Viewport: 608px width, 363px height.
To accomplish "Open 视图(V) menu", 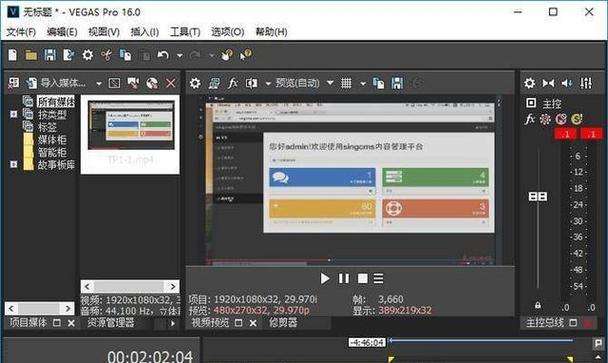I will click(x=104, y=32).
